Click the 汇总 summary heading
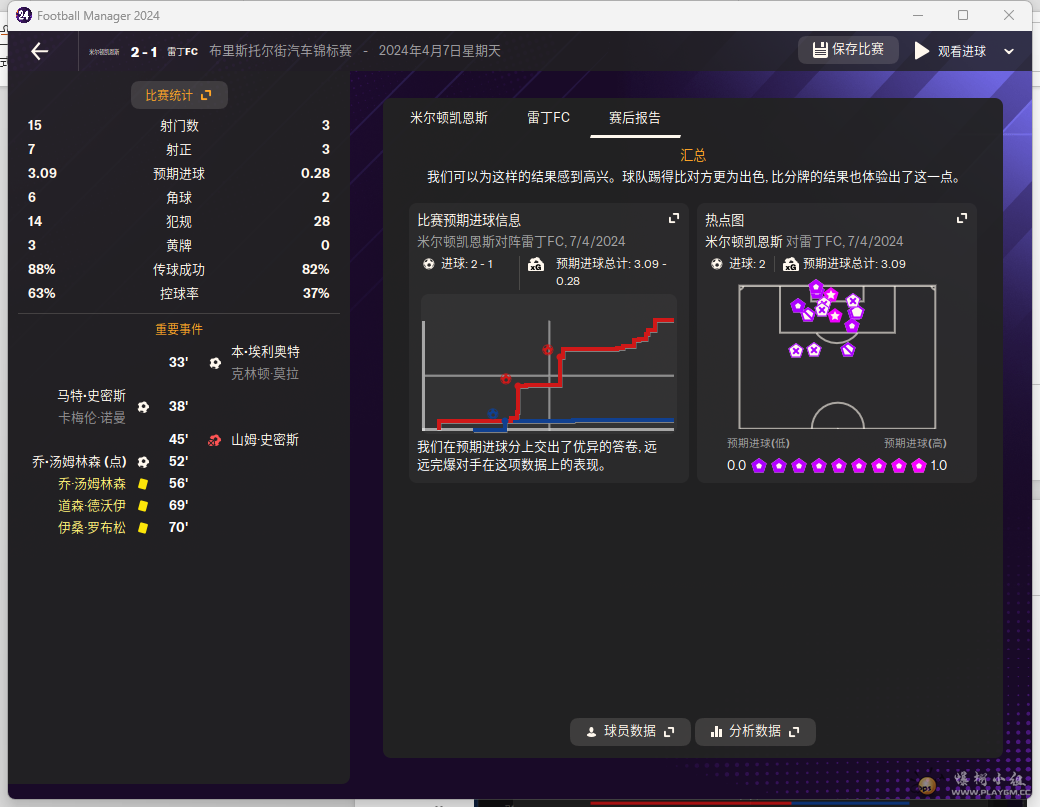 point(693,155)
